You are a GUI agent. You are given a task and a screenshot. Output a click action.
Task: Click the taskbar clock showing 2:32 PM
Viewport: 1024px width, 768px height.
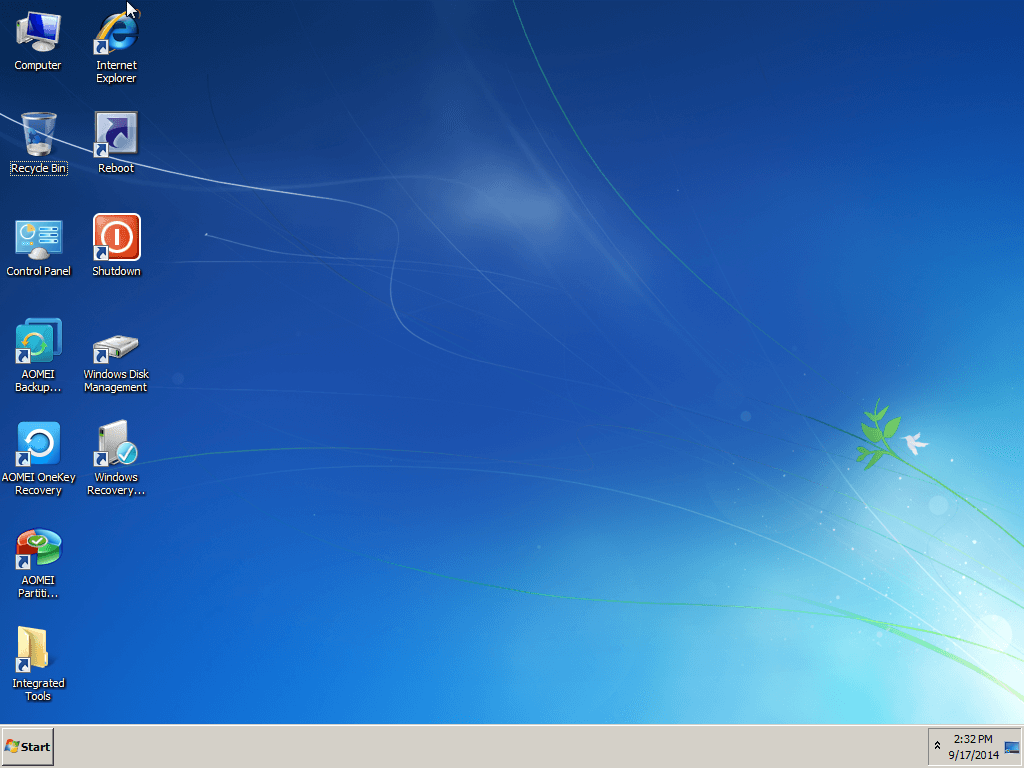(972, 739)
